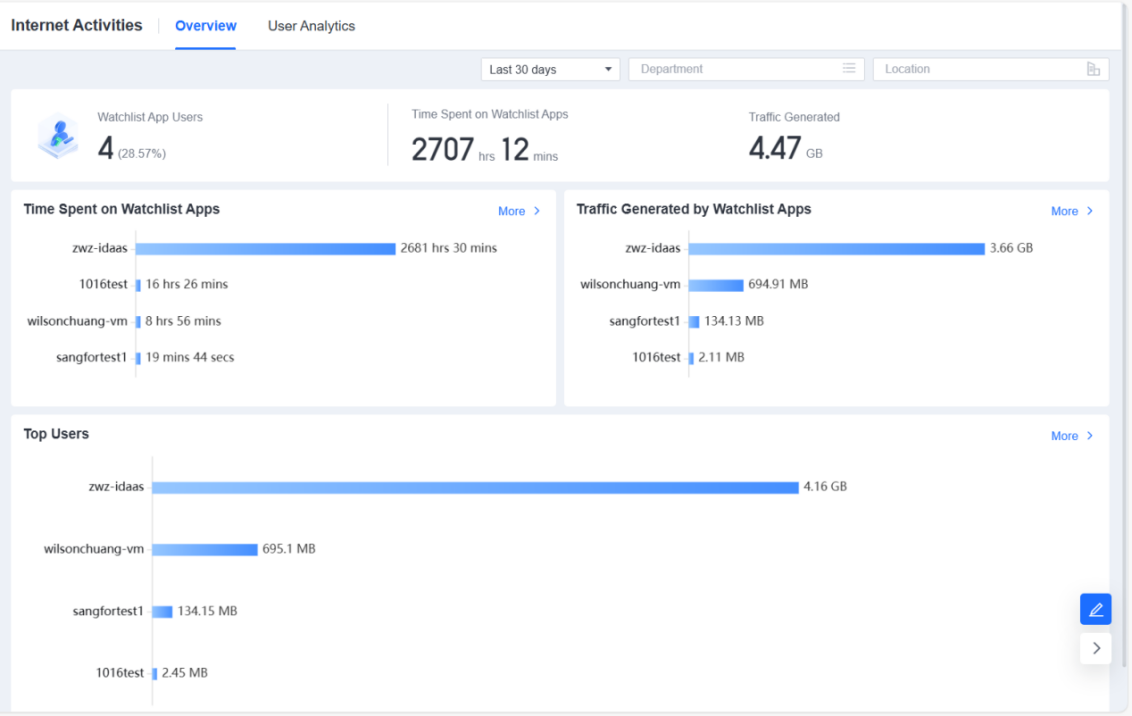Click the 1016test label in Top Users
The image size is (1132, 716).
(120, 673)
